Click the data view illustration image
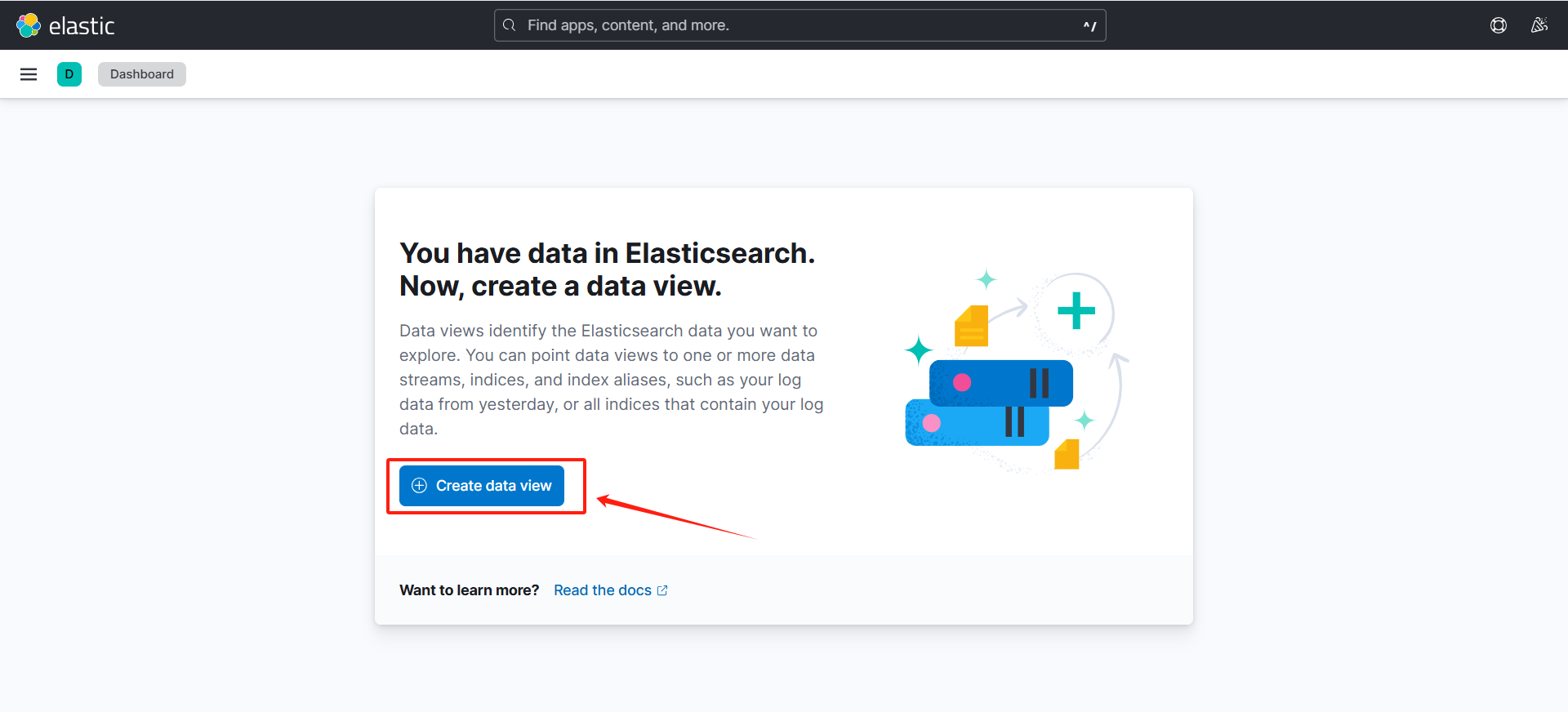This screenshot has width=1568, height=712. (1017, 372)
